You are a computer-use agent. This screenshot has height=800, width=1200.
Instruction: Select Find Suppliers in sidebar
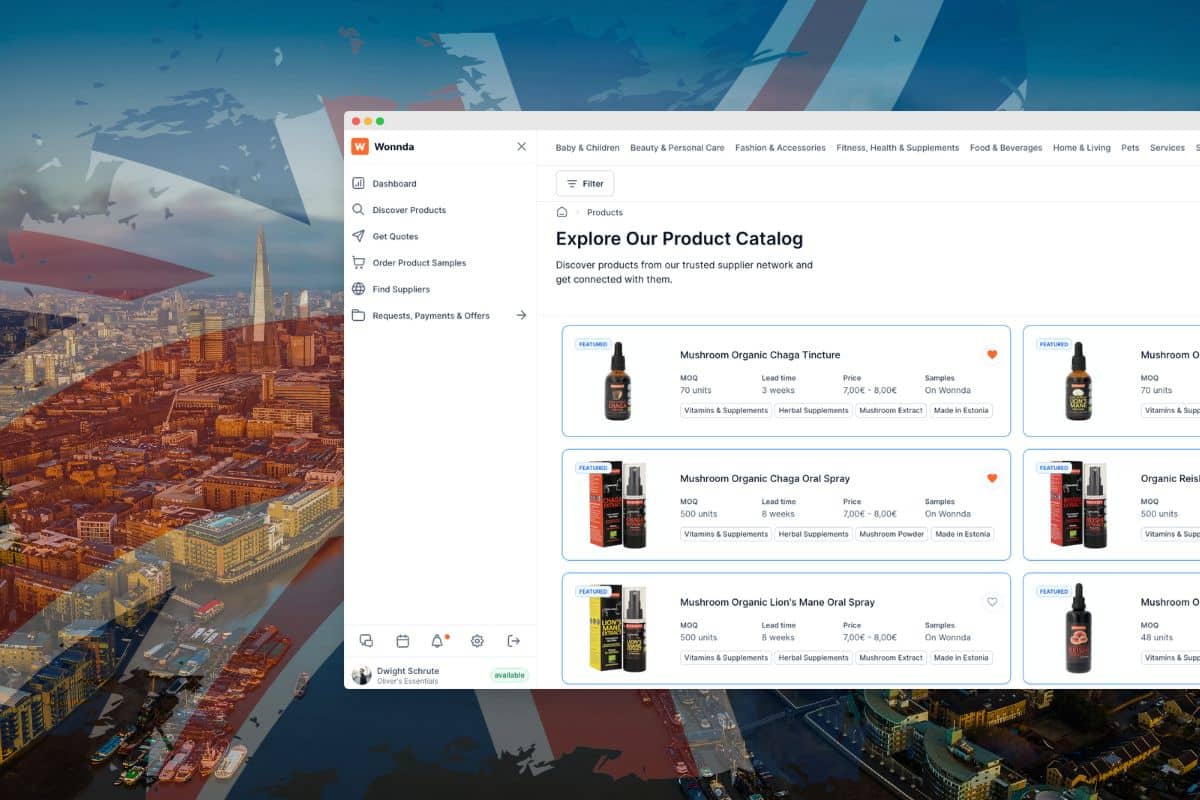[401, 289]
